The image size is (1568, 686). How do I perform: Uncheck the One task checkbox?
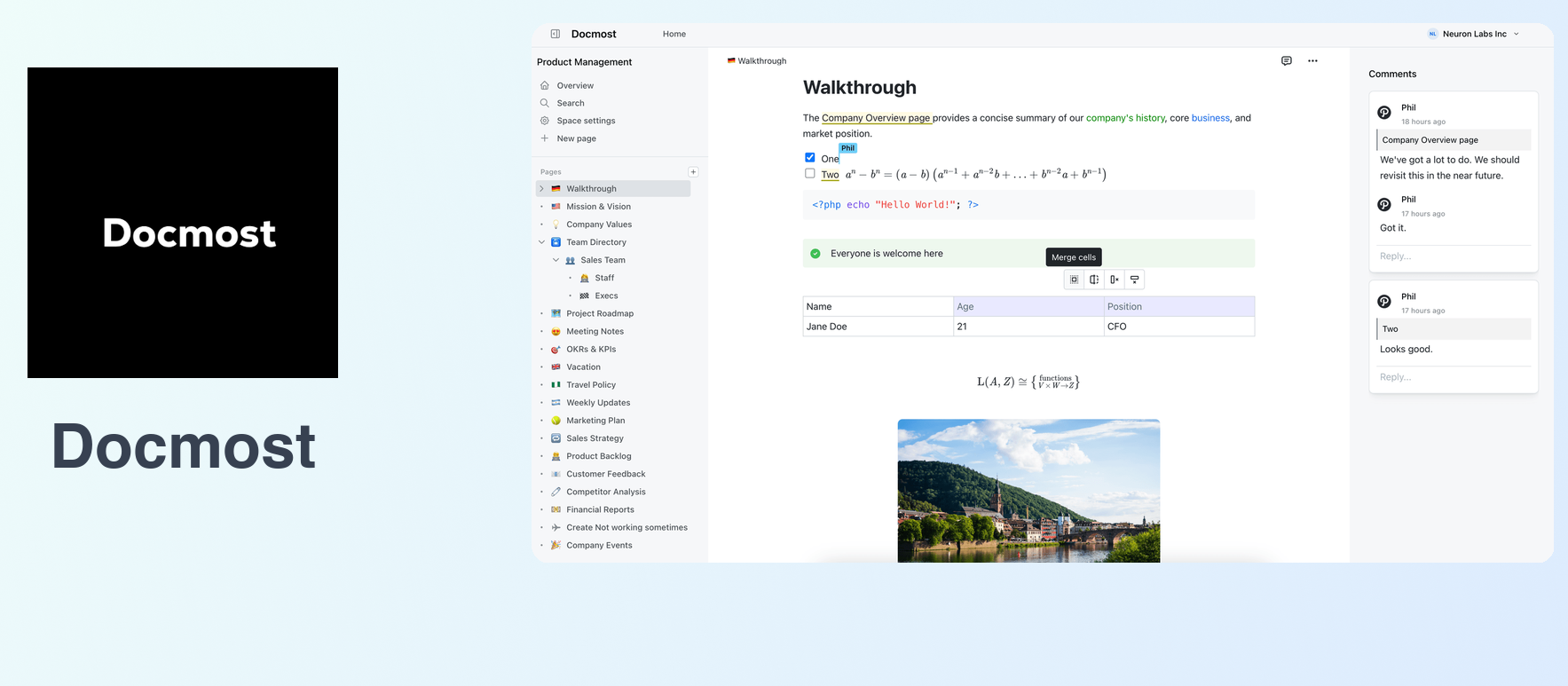click(810, 158)
